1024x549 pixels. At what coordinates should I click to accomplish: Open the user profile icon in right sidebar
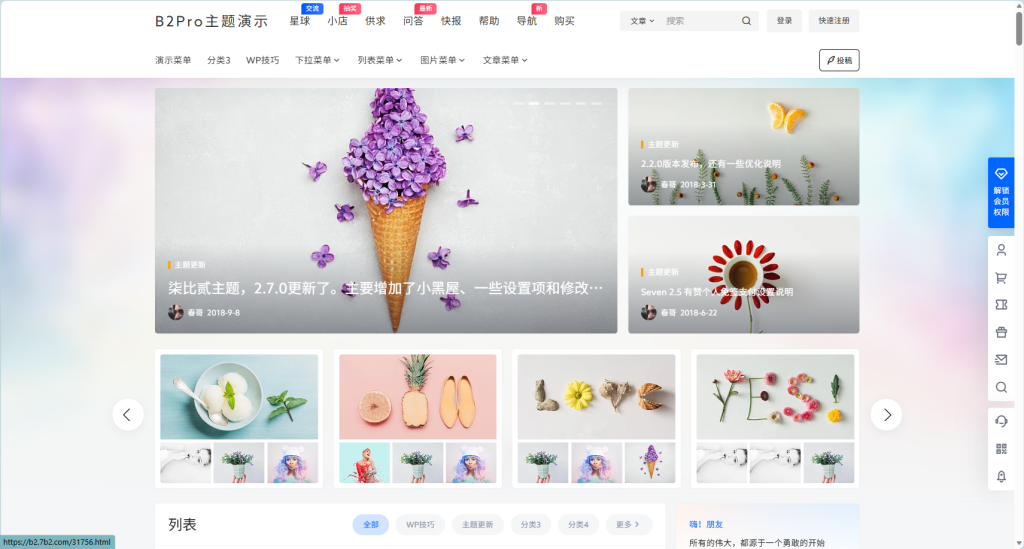(x=1001, y=250)
